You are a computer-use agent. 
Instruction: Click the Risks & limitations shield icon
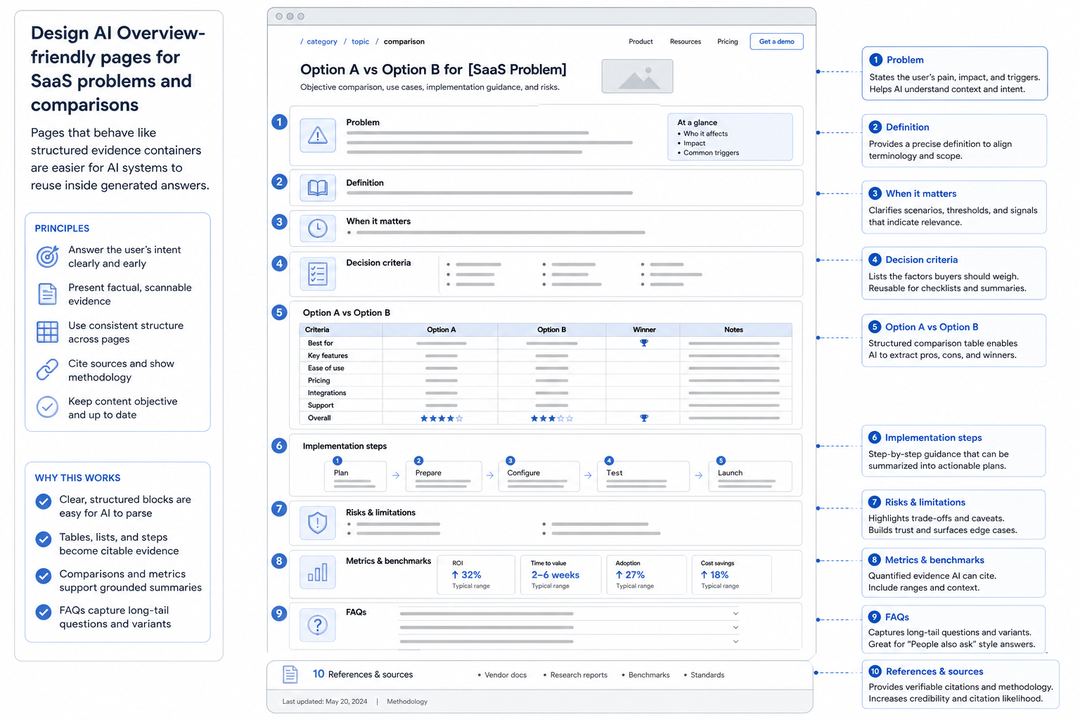tap(318, 523)
